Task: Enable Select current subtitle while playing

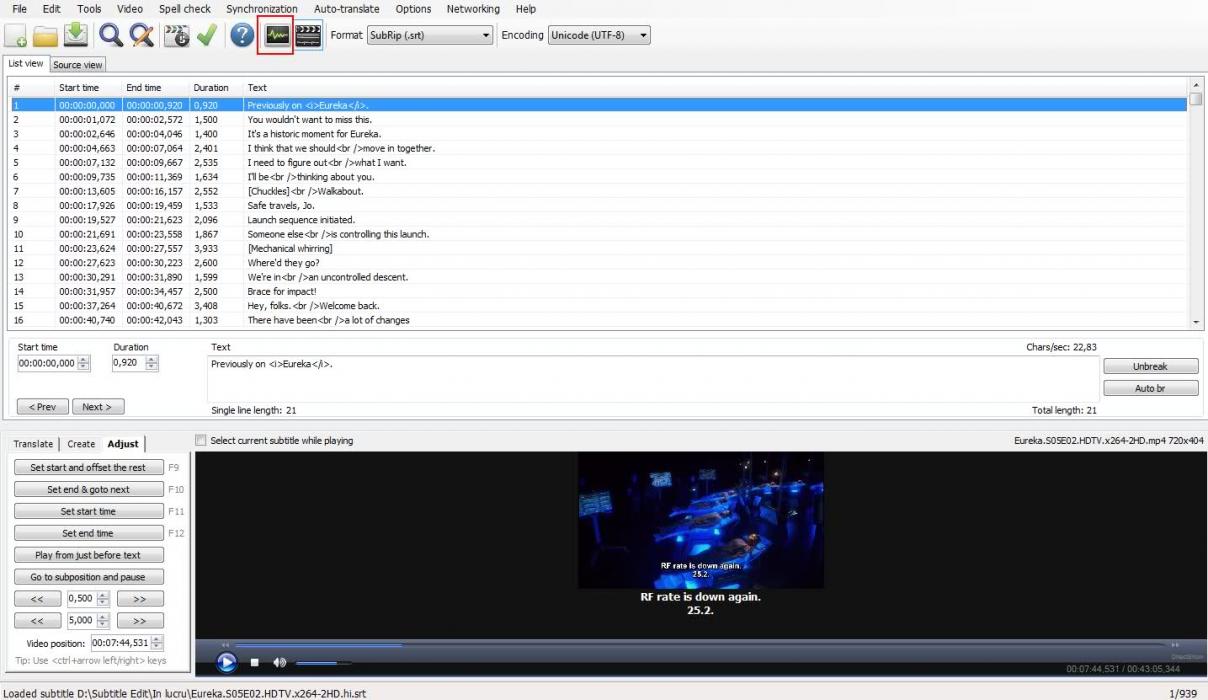Action: tap(202, 441)
